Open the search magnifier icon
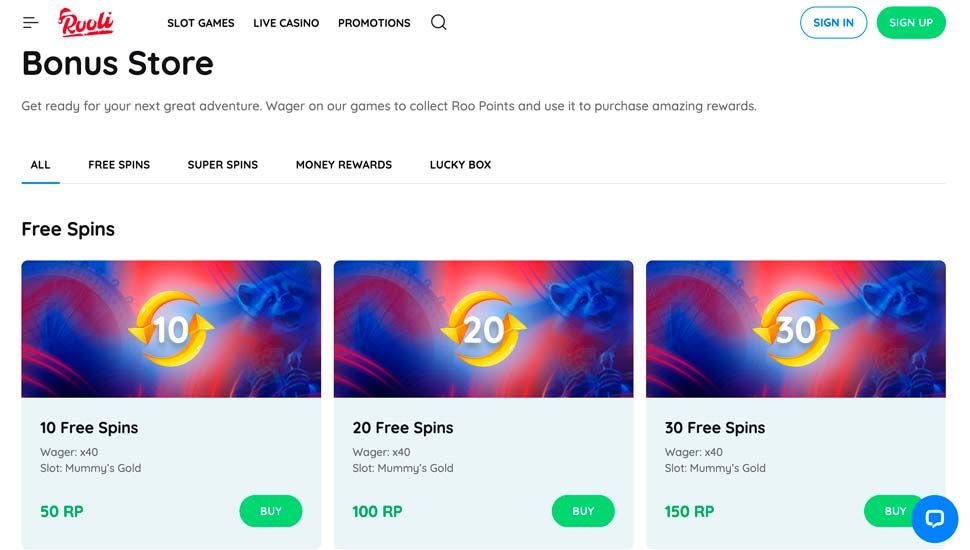 (438, 22)
